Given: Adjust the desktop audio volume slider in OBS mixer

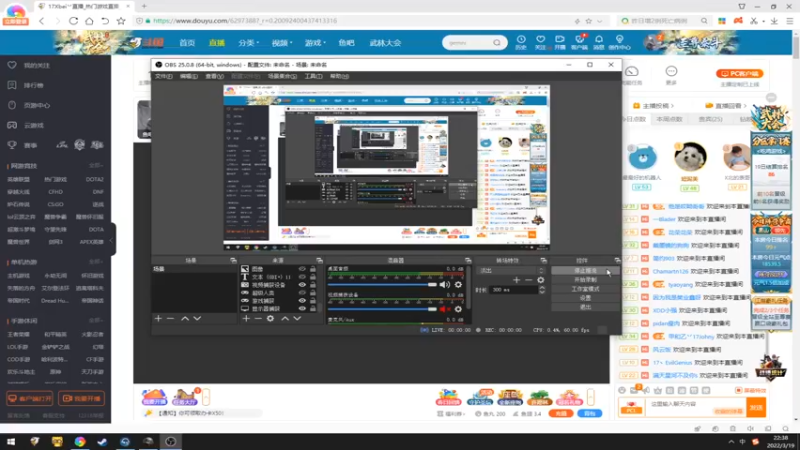Looking at the screenshot, I should click(382, 285).
